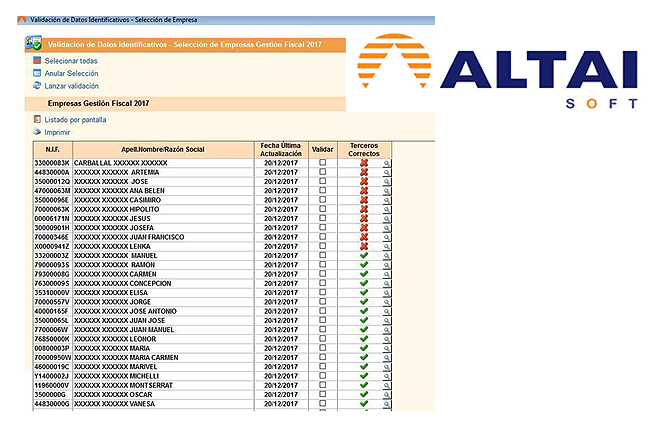
Task: Click the Lanzar validación refresh icon
Action: point(37,86)
